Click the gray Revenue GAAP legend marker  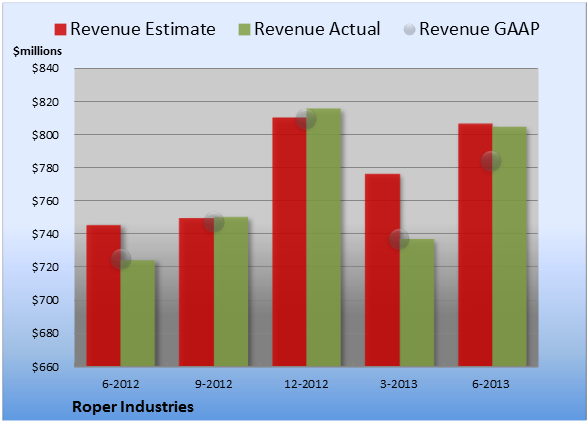click(x=410, y=30)
